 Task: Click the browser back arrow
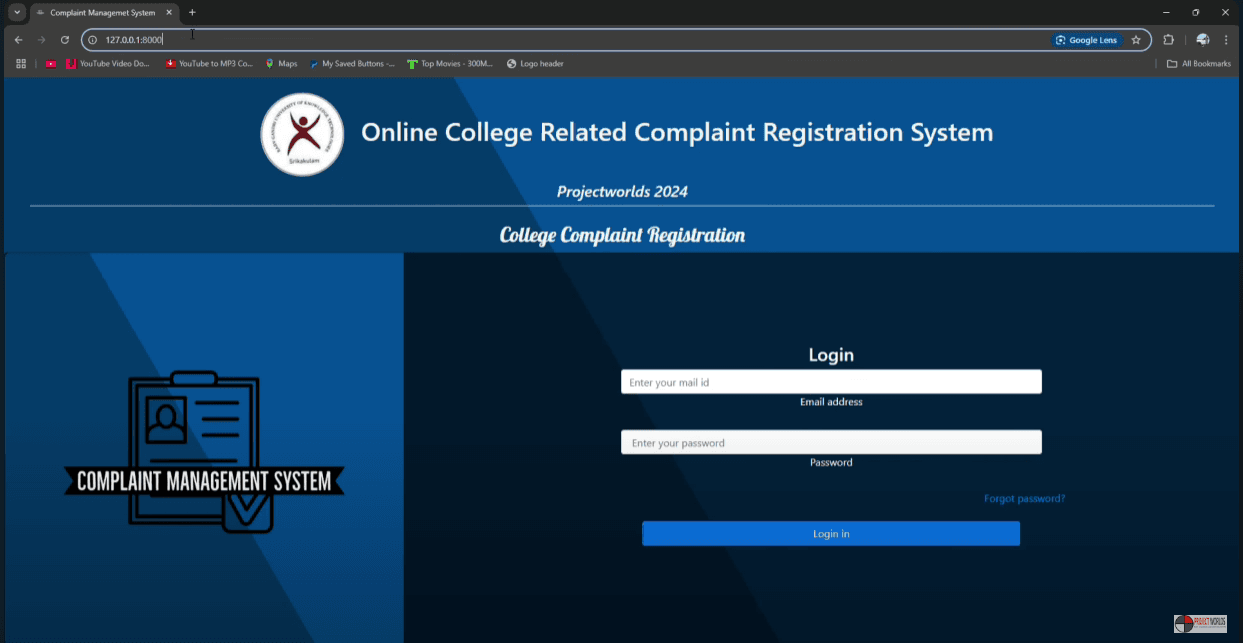pos(18,40)
